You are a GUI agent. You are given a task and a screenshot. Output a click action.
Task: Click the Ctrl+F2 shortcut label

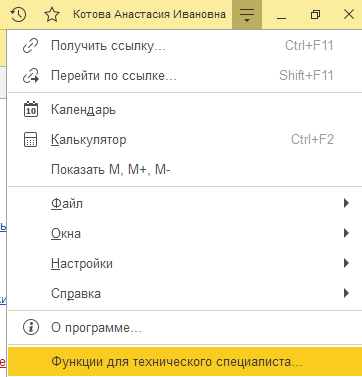click(312, 139)
